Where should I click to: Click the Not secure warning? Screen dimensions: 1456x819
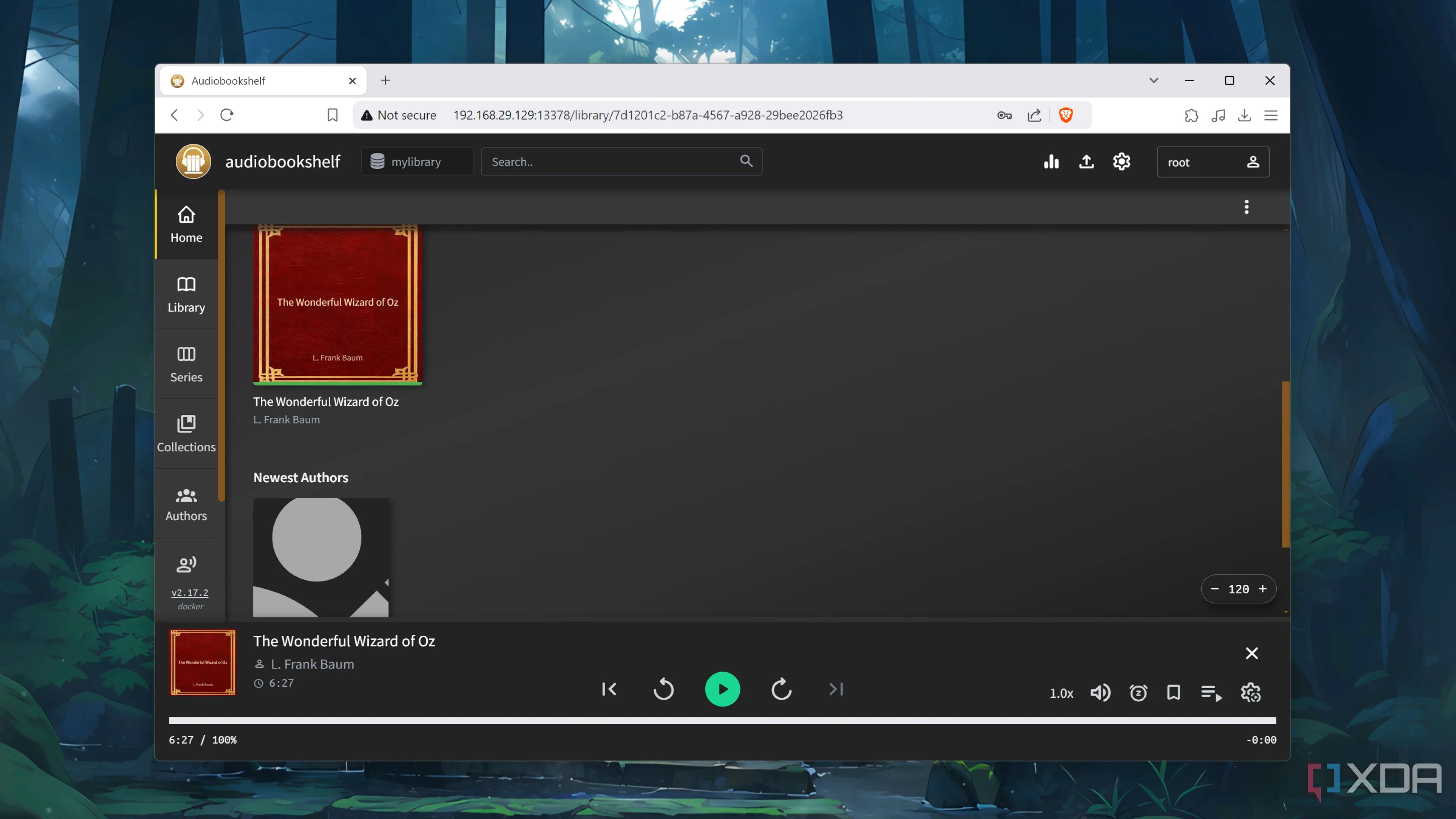click(399, 115)
